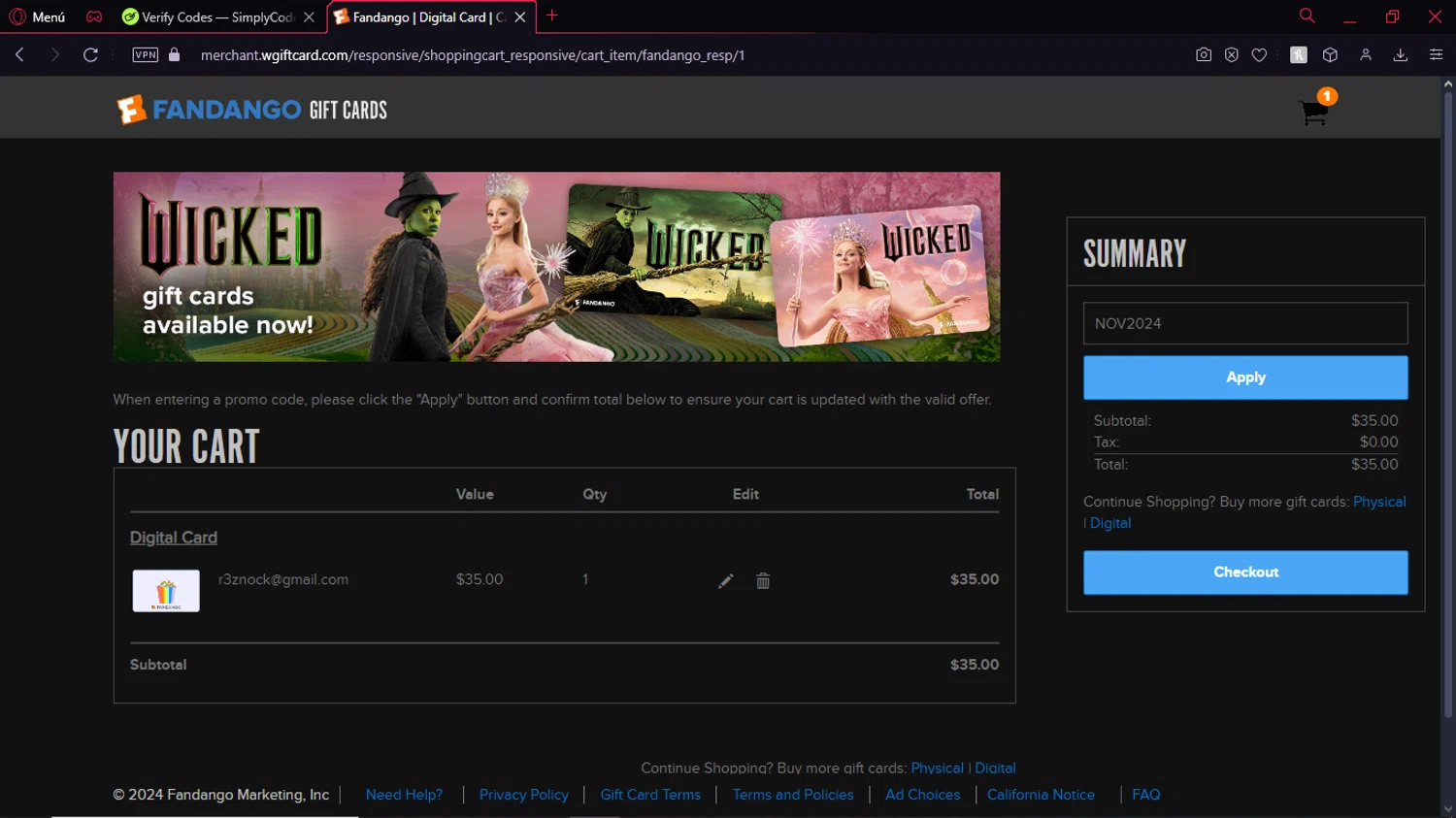Screen dimensions: 1456x818
Task: Open the extensions cube icon
Action: (x=1331, y=55)
